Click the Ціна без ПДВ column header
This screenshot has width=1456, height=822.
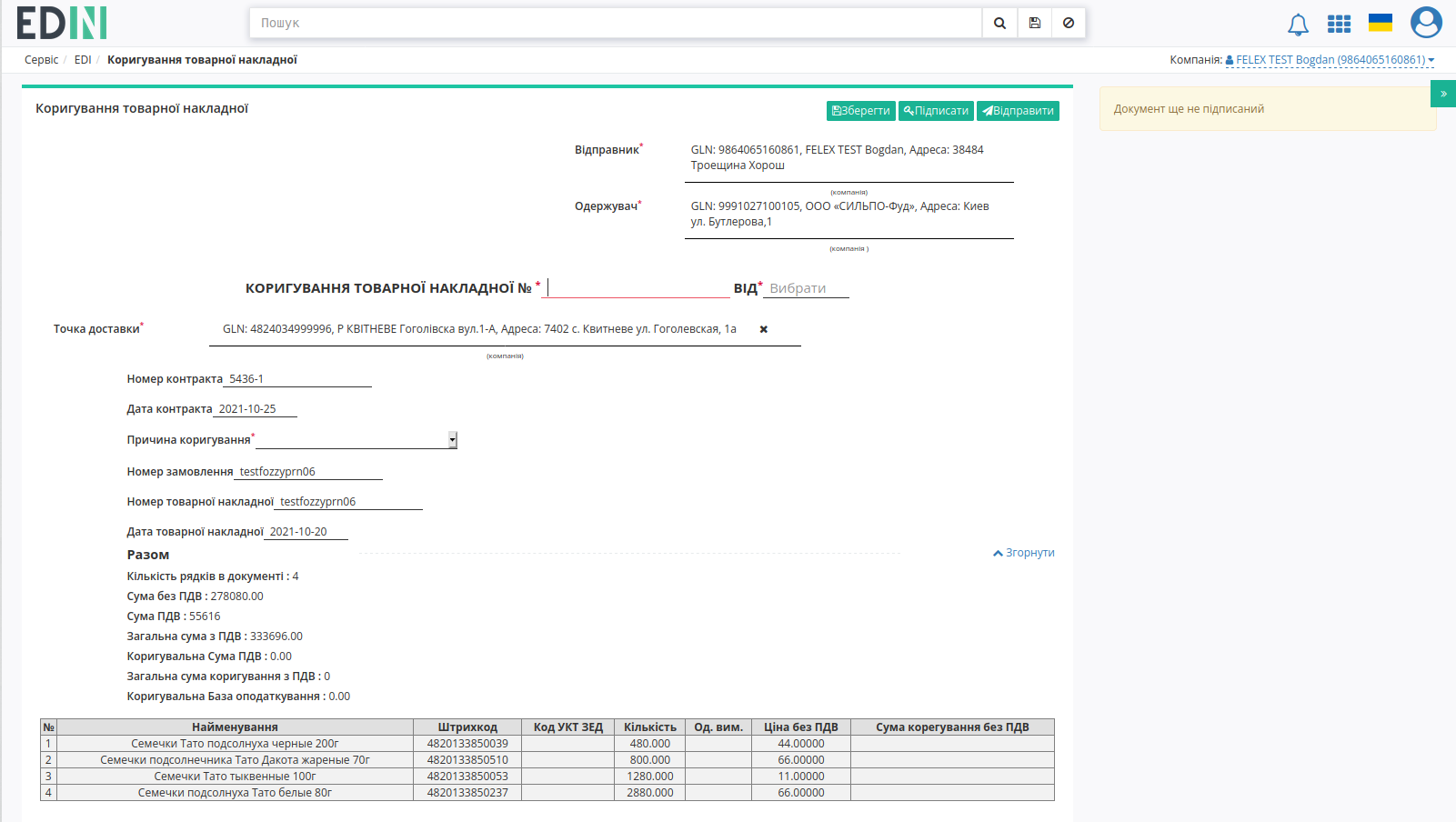coord(801,727)
